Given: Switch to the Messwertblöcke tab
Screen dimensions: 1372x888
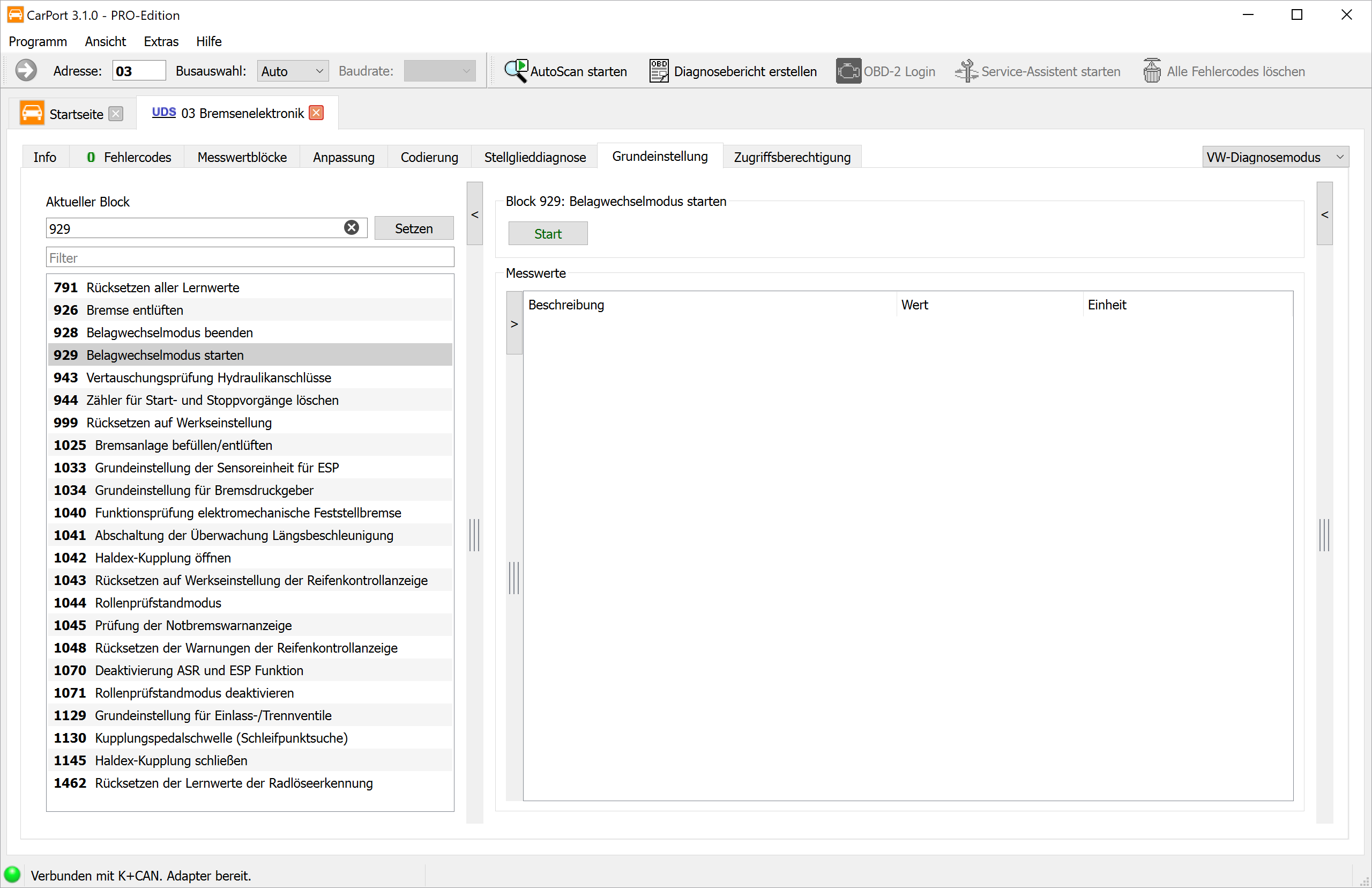Looking at the screenshot, I should click(242, 157).
